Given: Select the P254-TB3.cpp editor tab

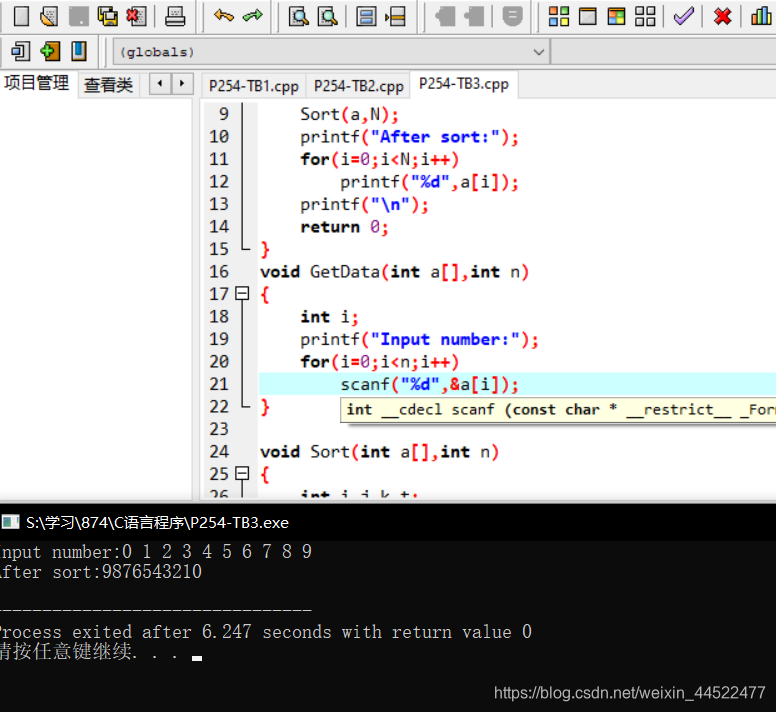Looking at the screenshot, I should [x=464, y=84].
